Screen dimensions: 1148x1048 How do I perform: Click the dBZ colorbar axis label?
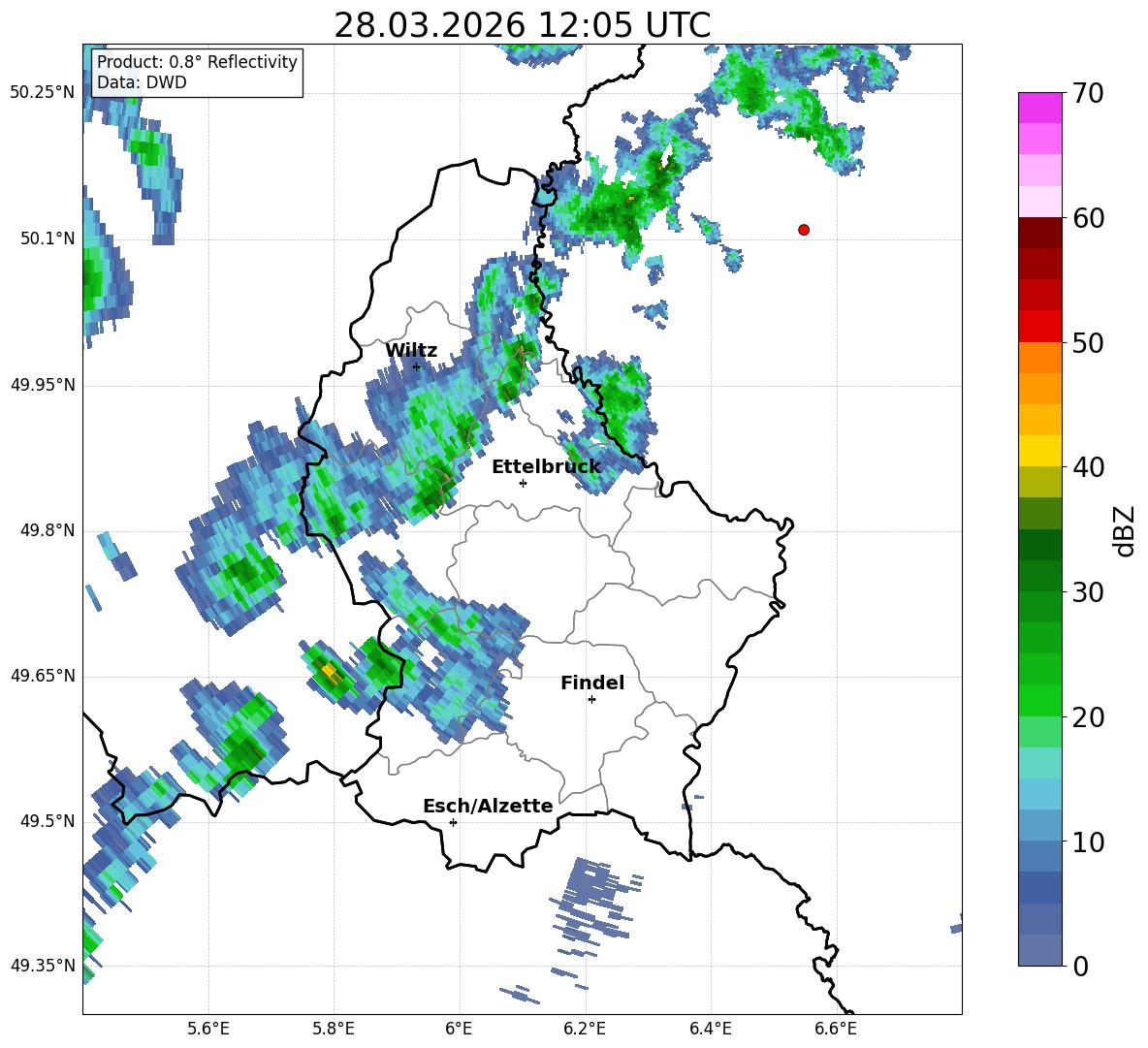(x=1126, y=530)
